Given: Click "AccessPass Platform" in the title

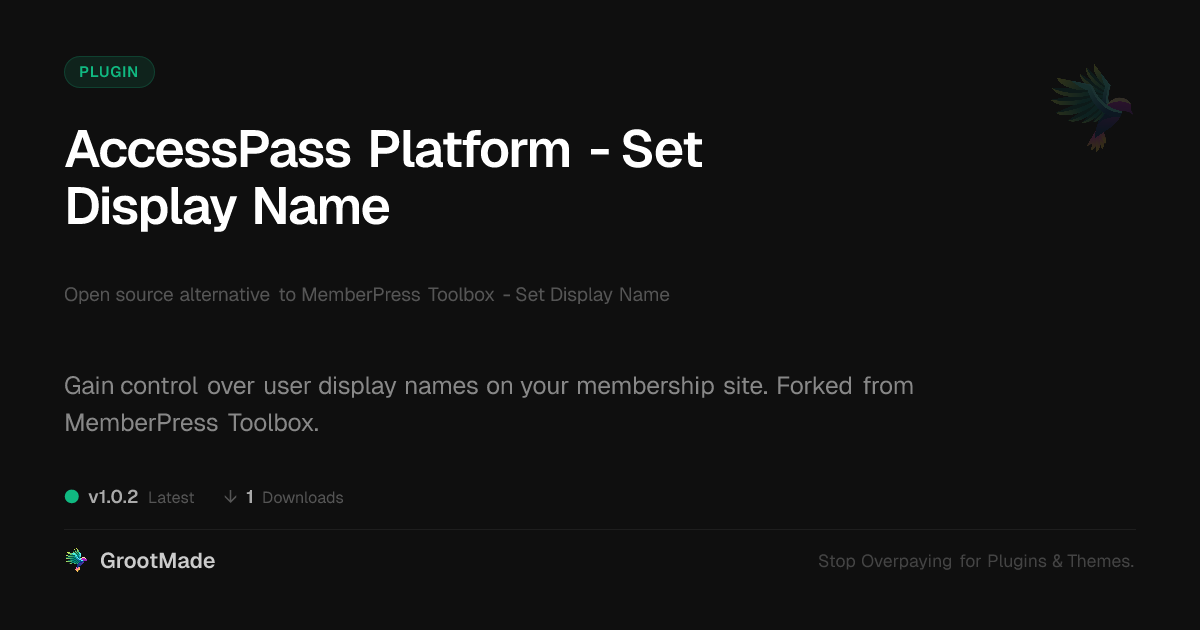Looking at the screenshot, I should click(x=317, y=151).
